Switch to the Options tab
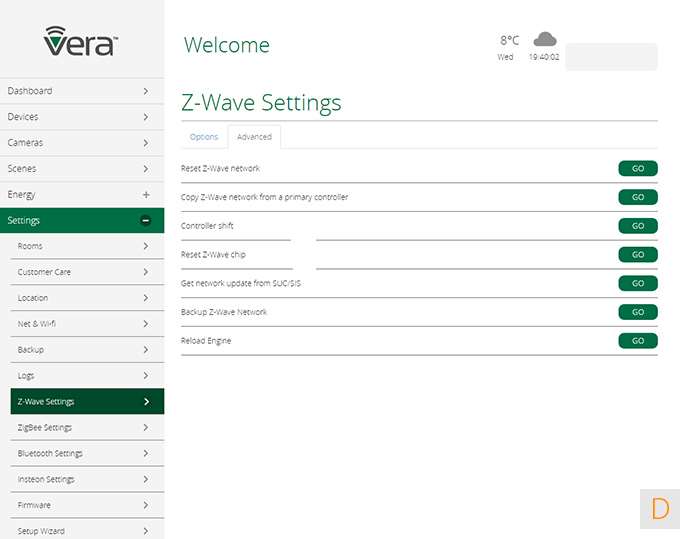Viewport: 690px width, 539px height. tap(204, 137)
